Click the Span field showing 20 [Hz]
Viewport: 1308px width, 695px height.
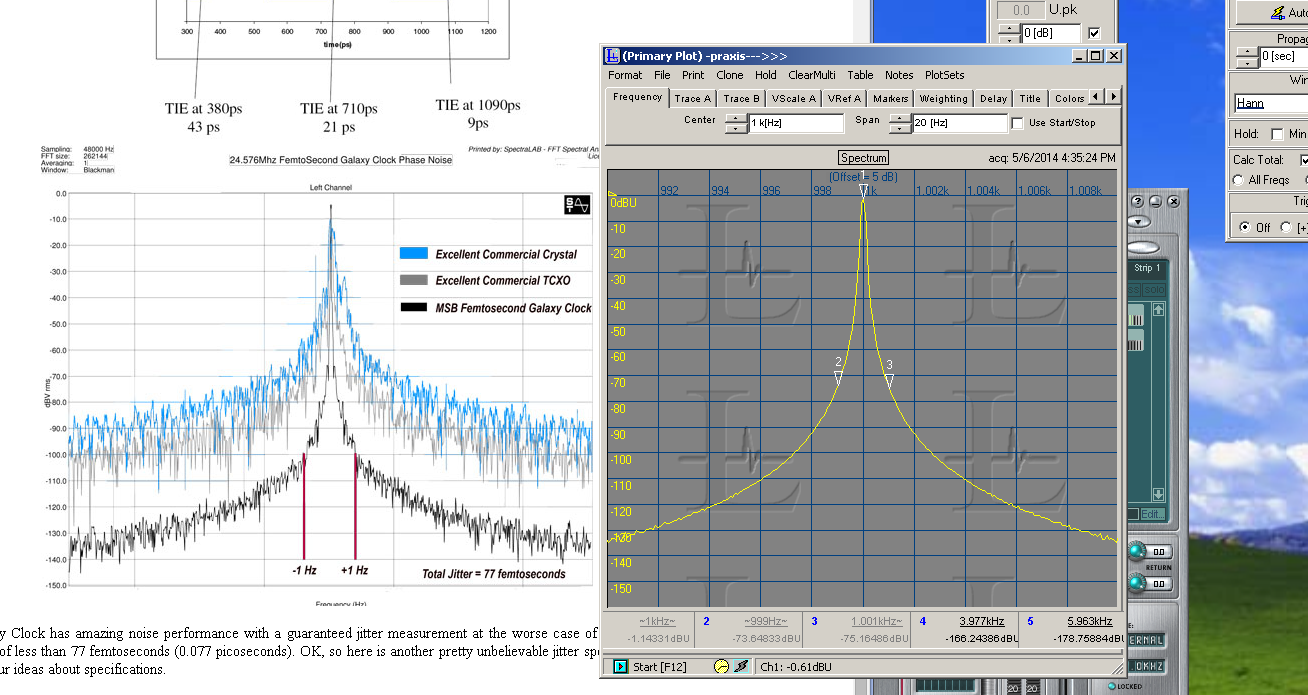(x=959, y=123)
